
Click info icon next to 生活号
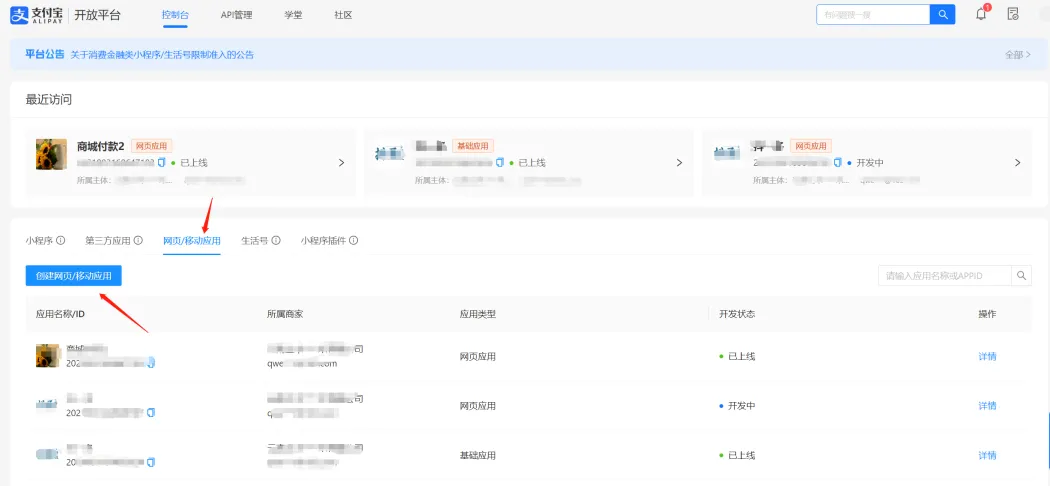276,241
